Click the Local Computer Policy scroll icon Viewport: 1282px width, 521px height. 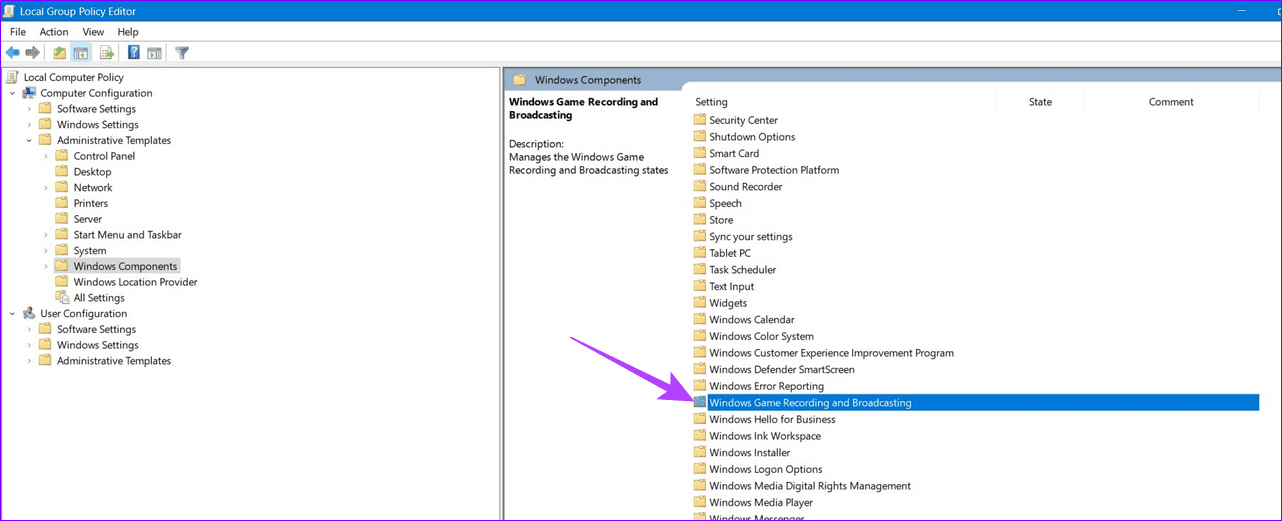[x=13, y=77]
